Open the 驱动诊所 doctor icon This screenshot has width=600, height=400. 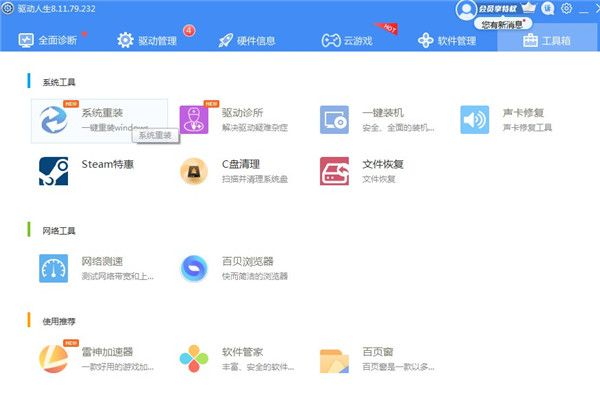[x=194, y=120]
